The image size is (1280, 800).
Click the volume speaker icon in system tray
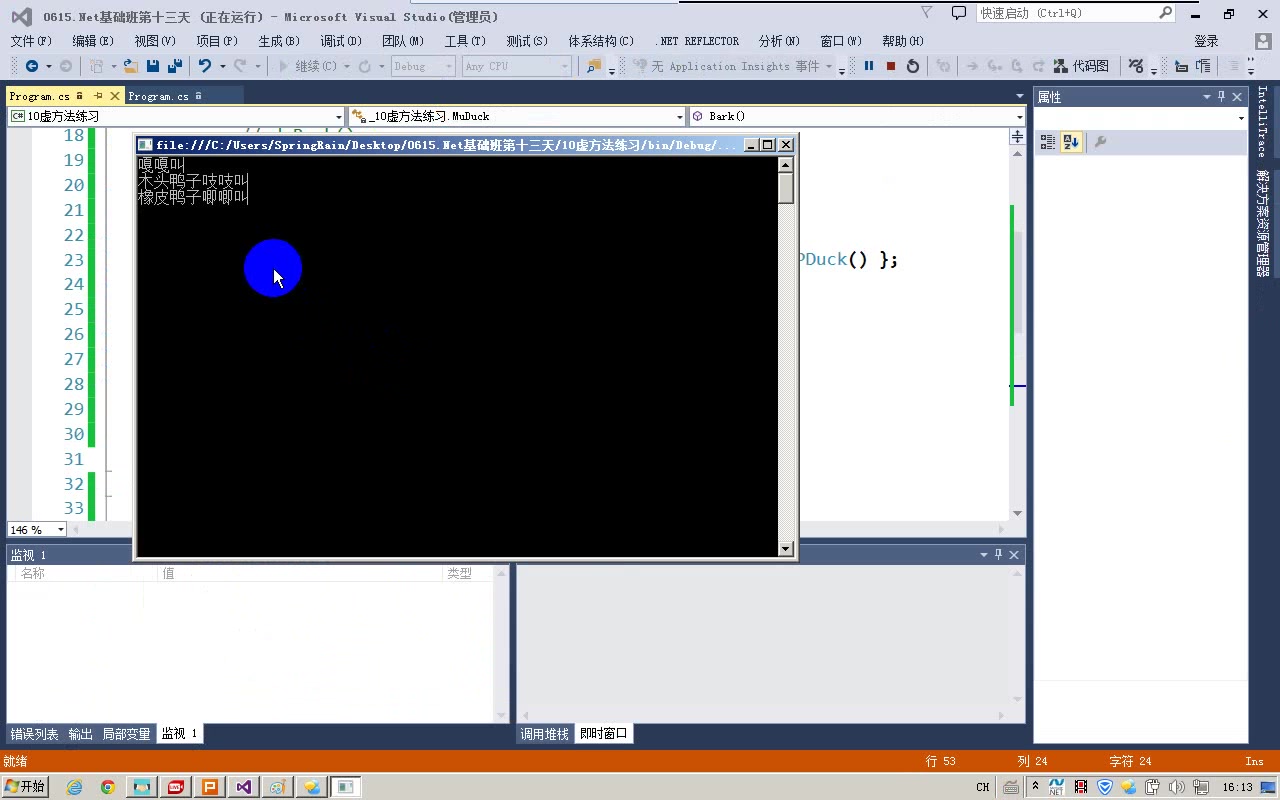pos(1176,787)
